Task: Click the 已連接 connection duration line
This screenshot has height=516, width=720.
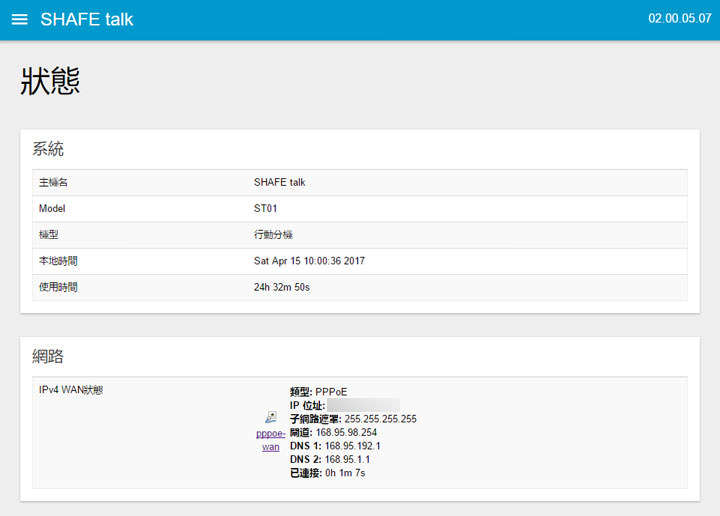Action: pyautogui.click(x=327, y=473)
